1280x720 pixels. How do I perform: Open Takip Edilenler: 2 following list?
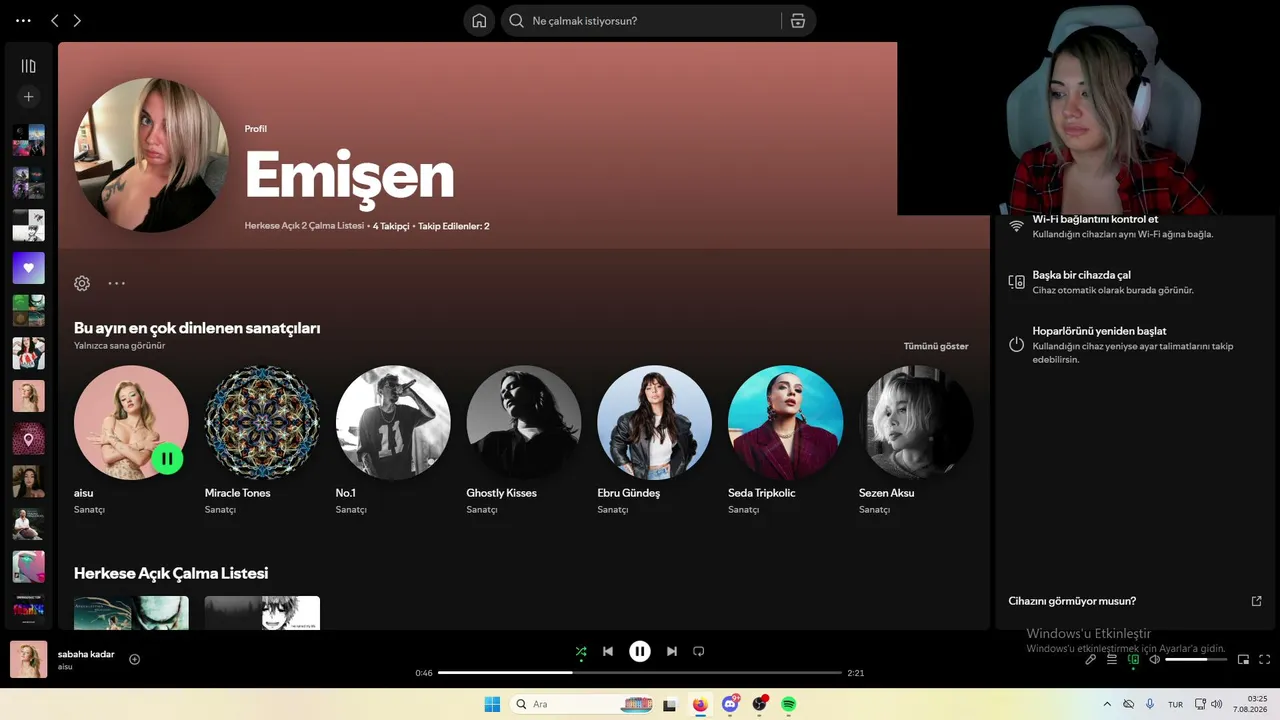454,226
